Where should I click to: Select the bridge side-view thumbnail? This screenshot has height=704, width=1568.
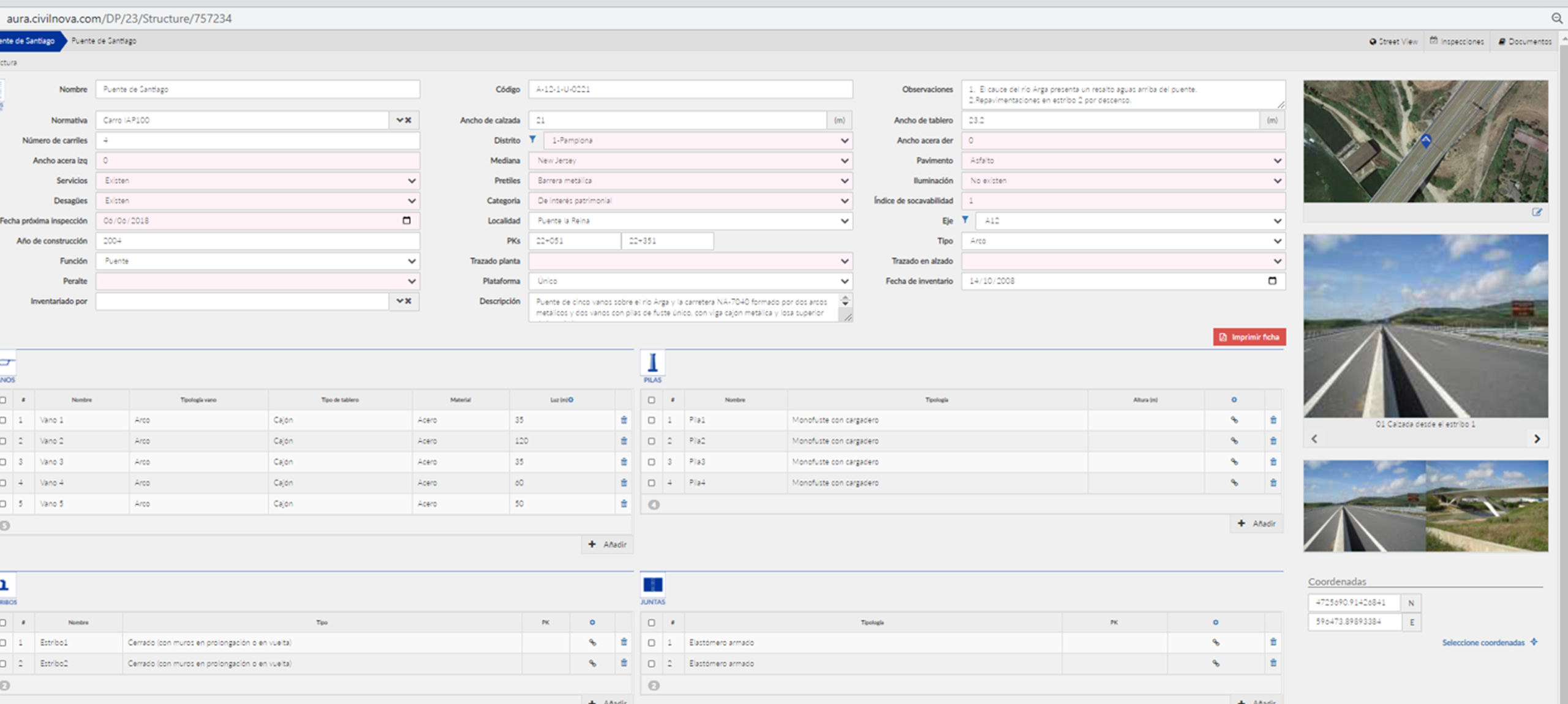1487,506
